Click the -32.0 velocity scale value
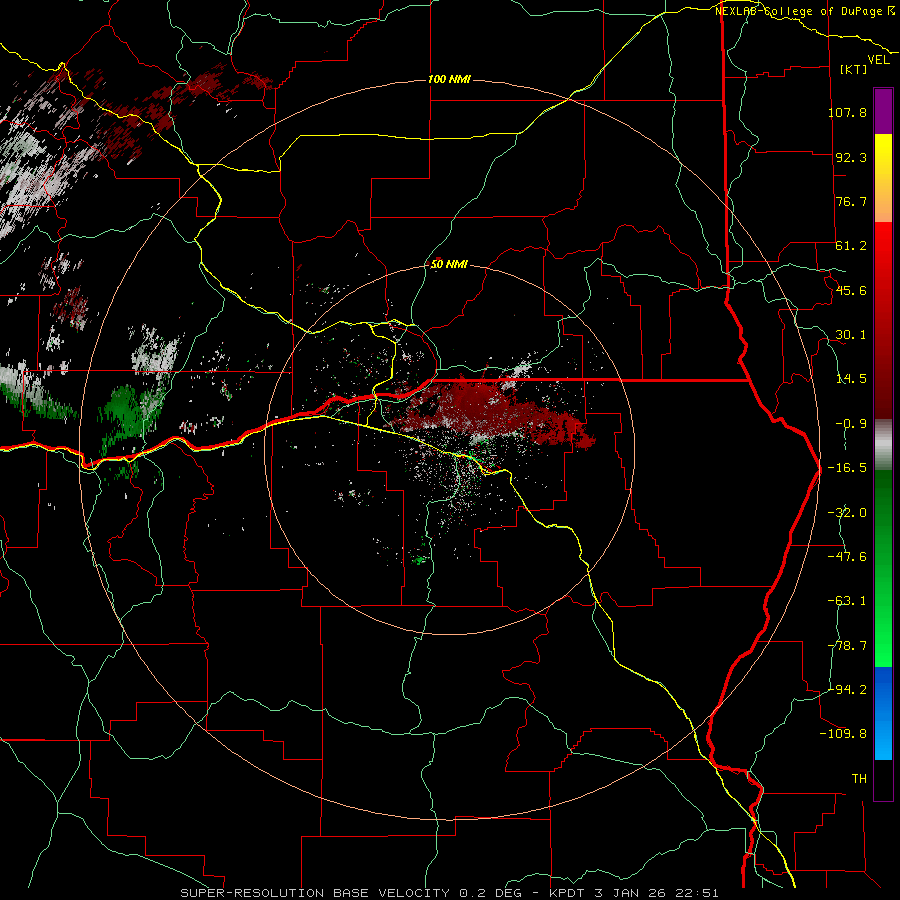 pyautogui.click(x=847, y=513)
